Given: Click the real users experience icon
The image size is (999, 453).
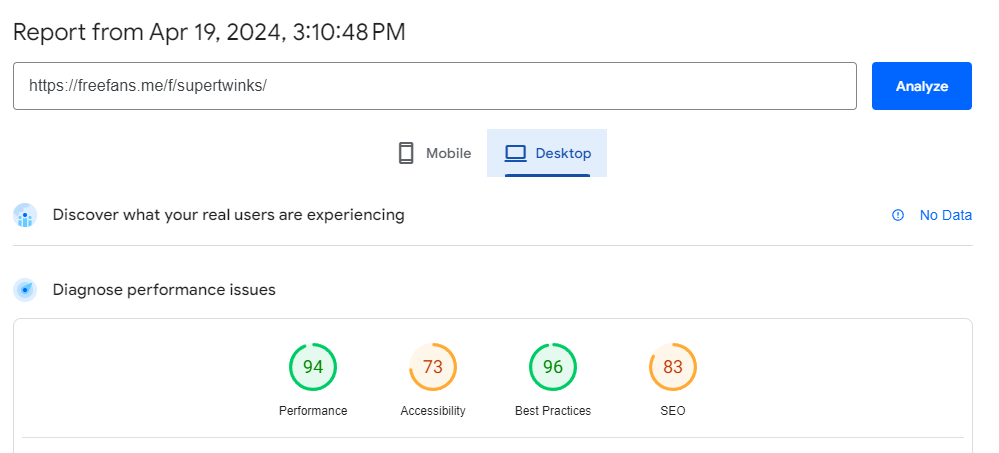Looking at the screenshot, I should (x=25, y=215).
